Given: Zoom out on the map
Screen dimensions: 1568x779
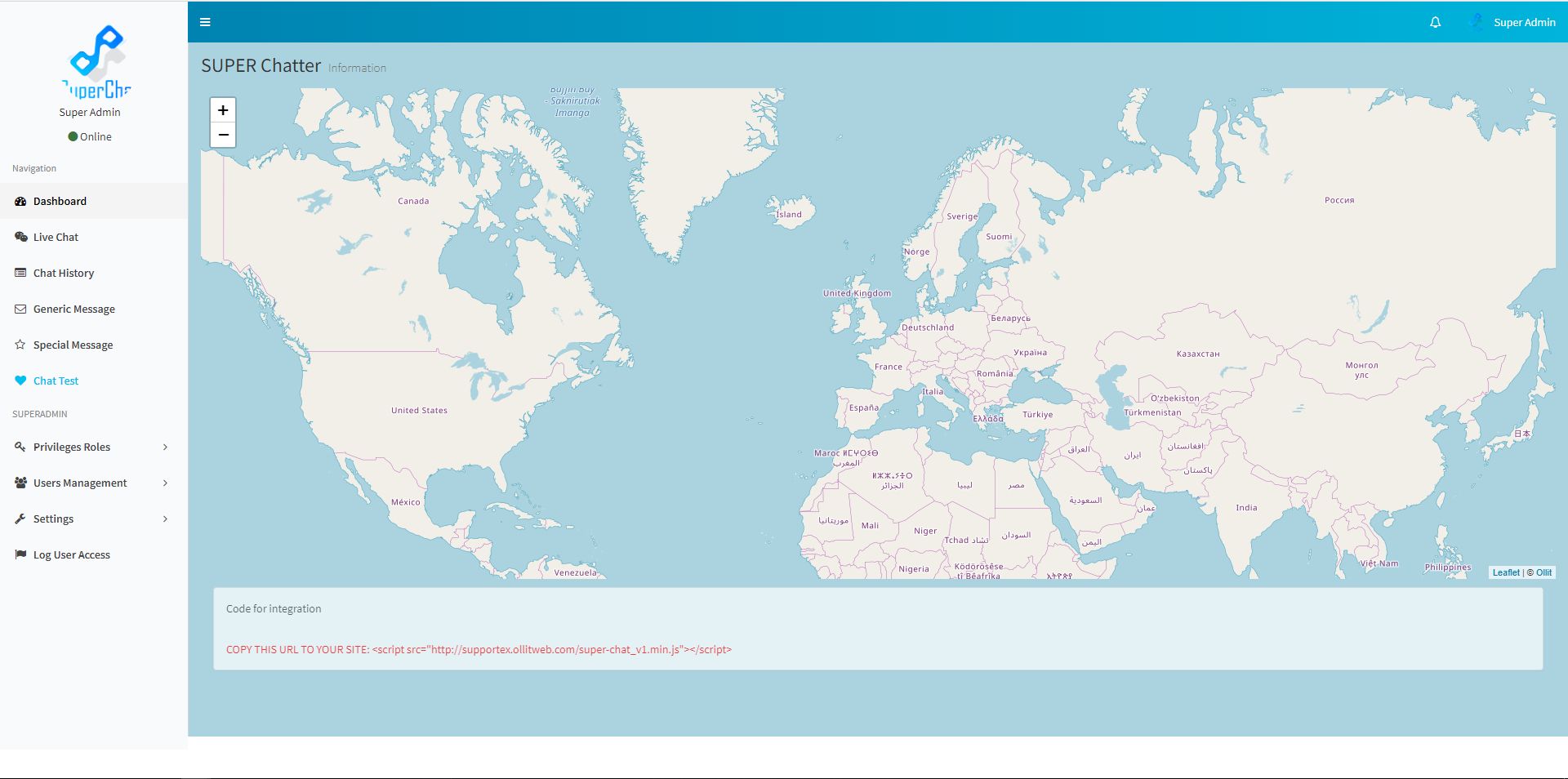Looking at the screenshot, I should (223, 135).
